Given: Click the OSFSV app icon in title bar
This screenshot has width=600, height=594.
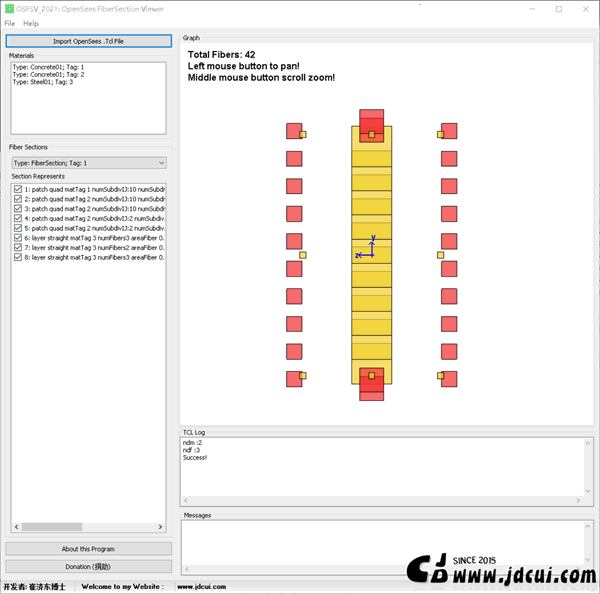Looking at the screenshot, I should click(x=9, y=9).
